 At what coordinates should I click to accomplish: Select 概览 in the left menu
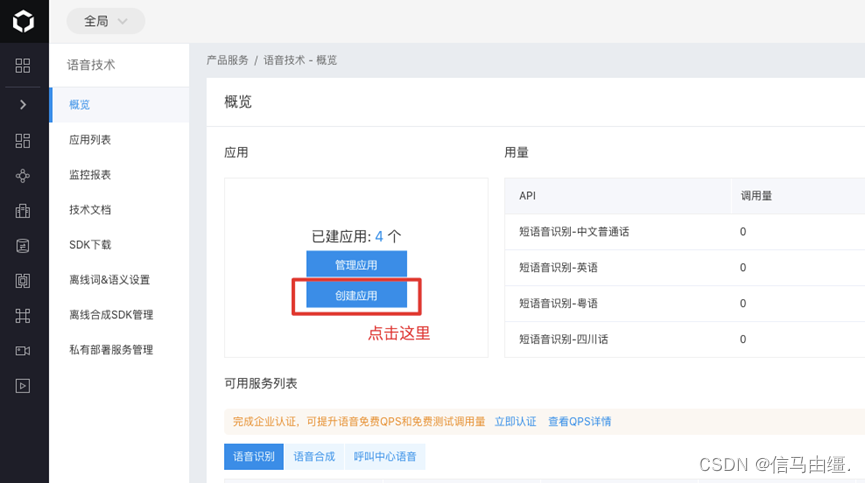tap(119, 105)
